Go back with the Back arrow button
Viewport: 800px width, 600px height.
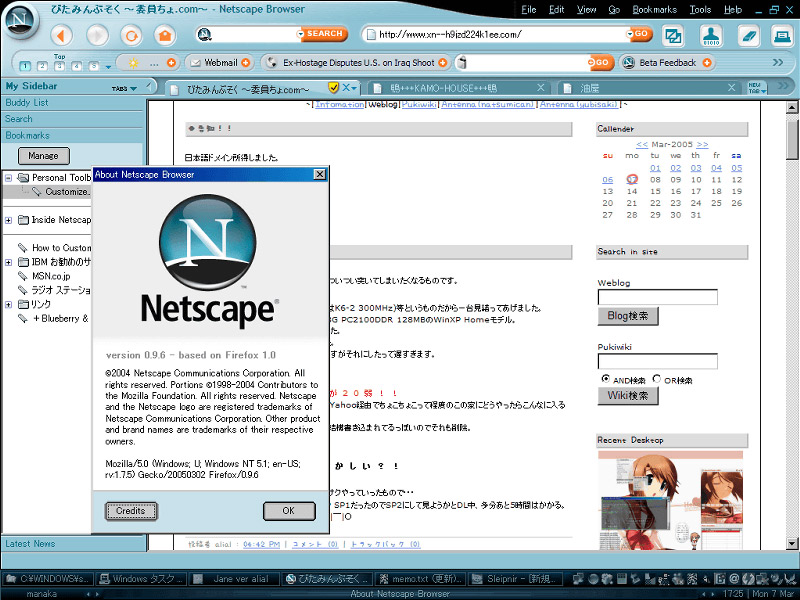click(x=62, y=35)
